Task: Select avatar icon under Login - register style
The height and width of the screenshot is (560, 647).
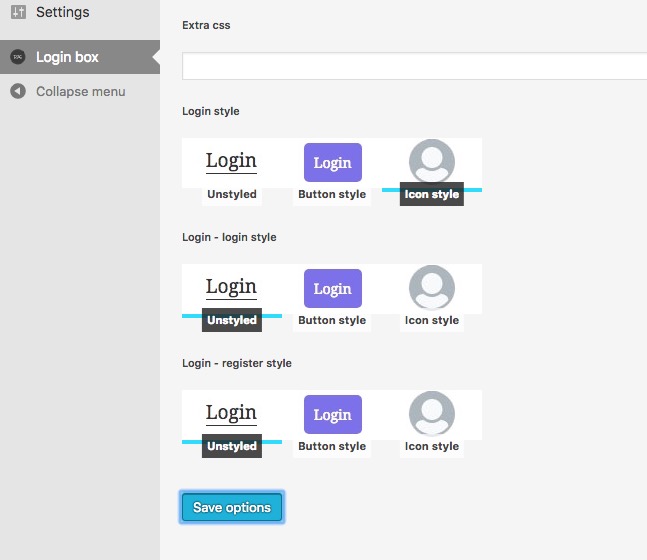Action: (432, 414)
